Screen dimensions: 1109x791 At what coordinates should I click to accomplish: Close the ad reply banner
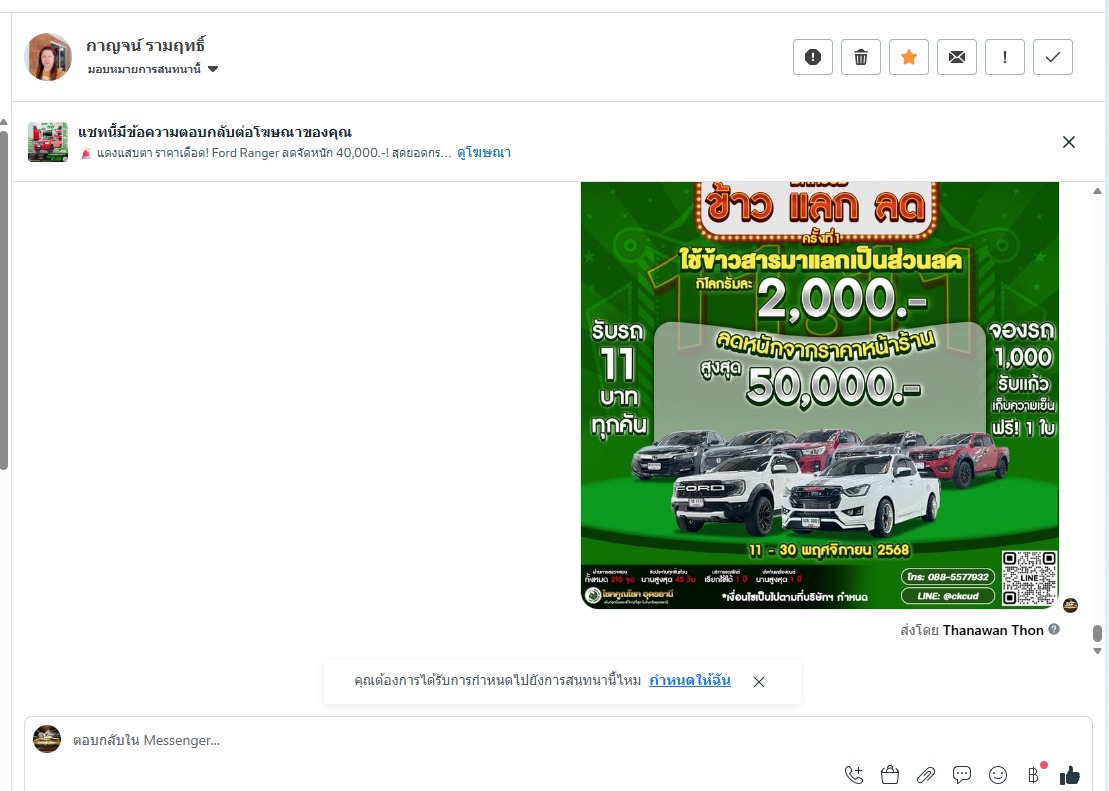coord(1069,142)
